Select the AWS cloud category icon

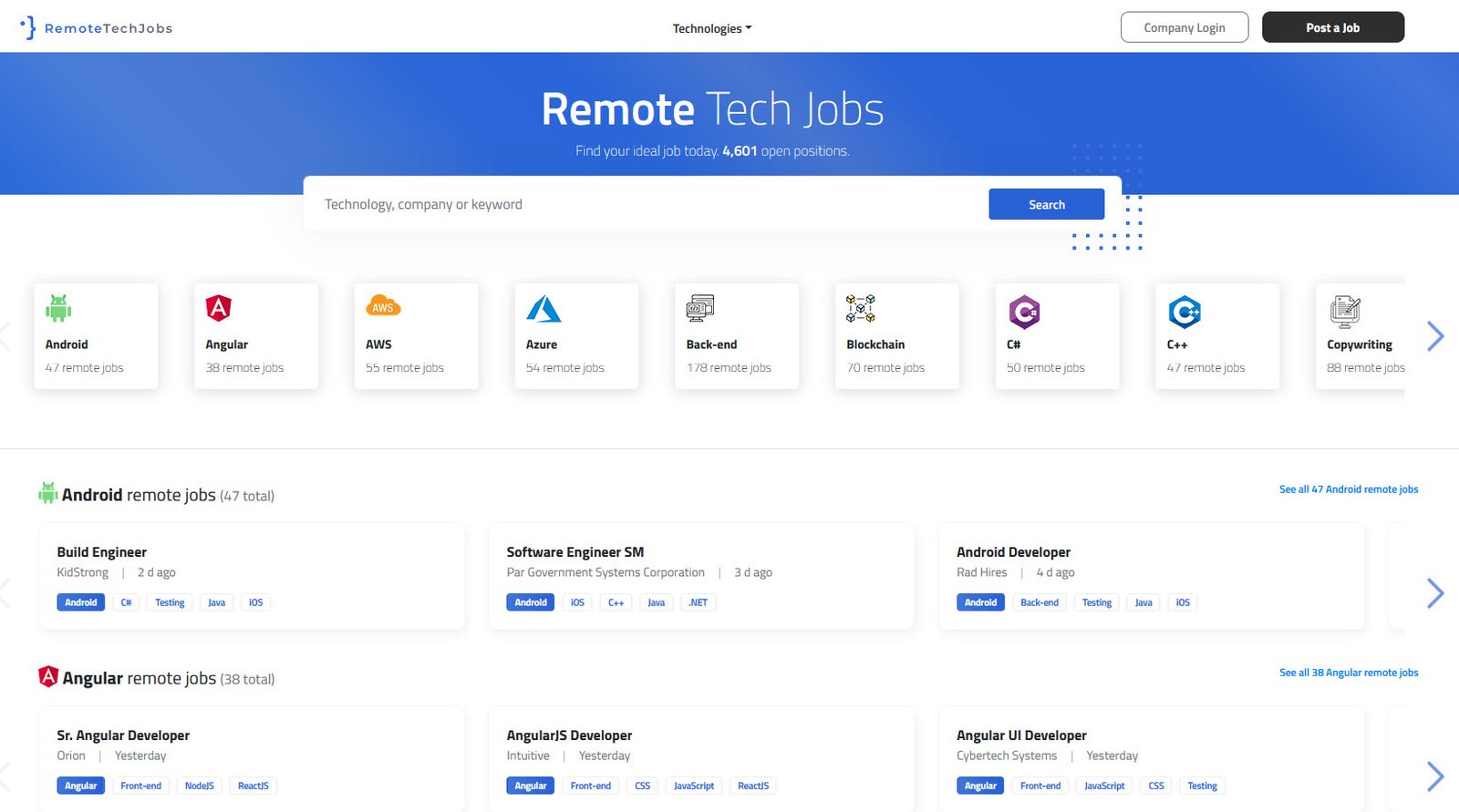(383, 306)
